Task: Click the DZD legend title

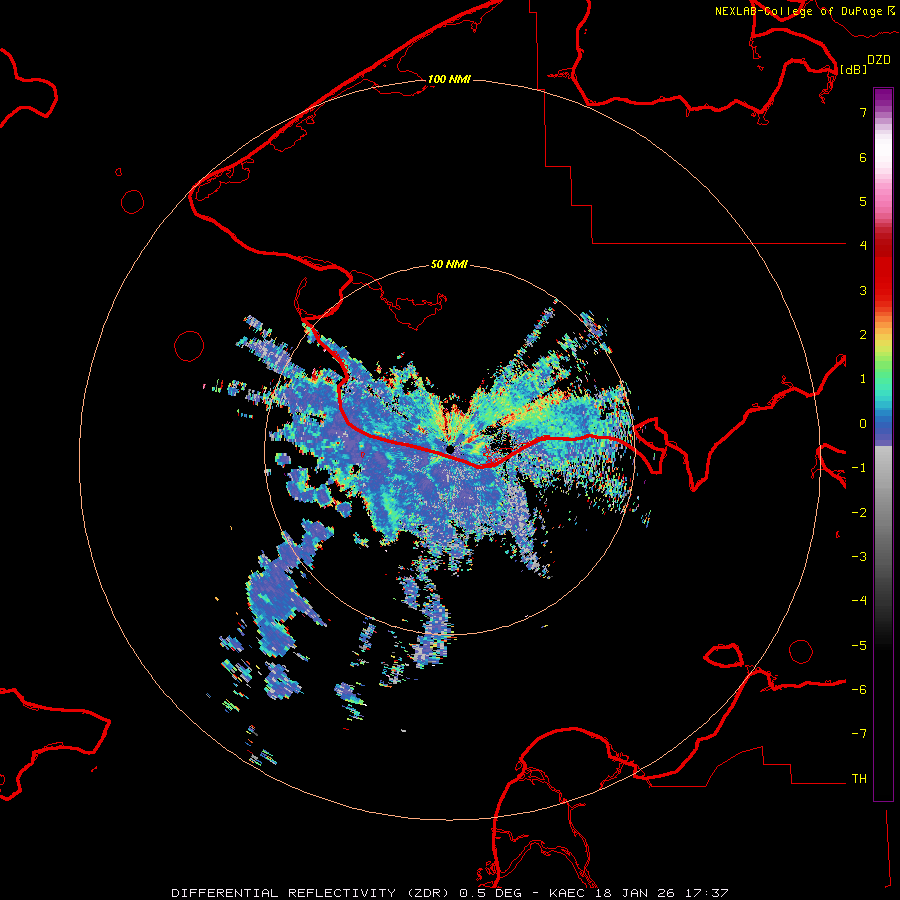Action: pyautogui.click(x=879, y=60)
